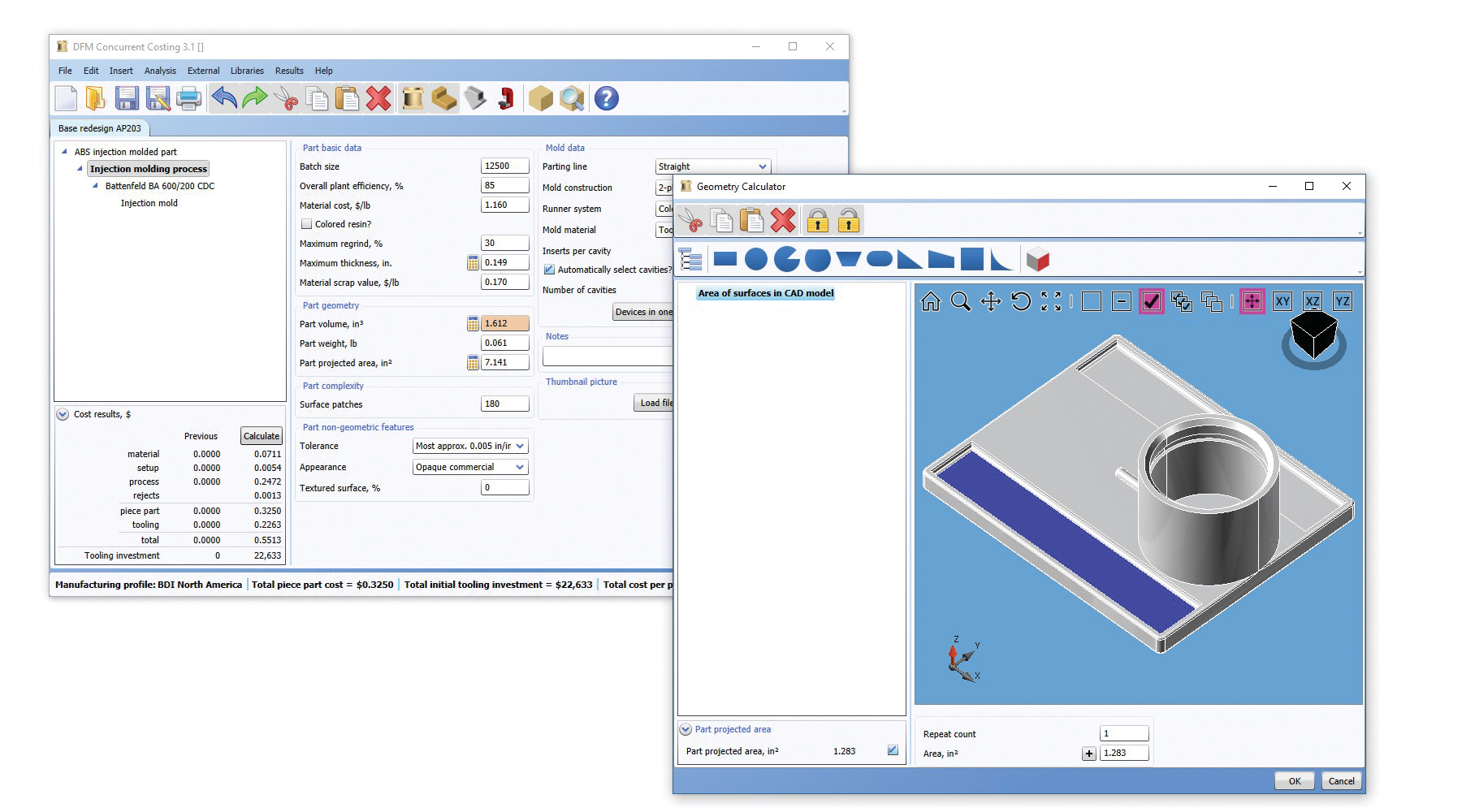
Task: Click the closed padlock icon
Action: coord(817,221)
